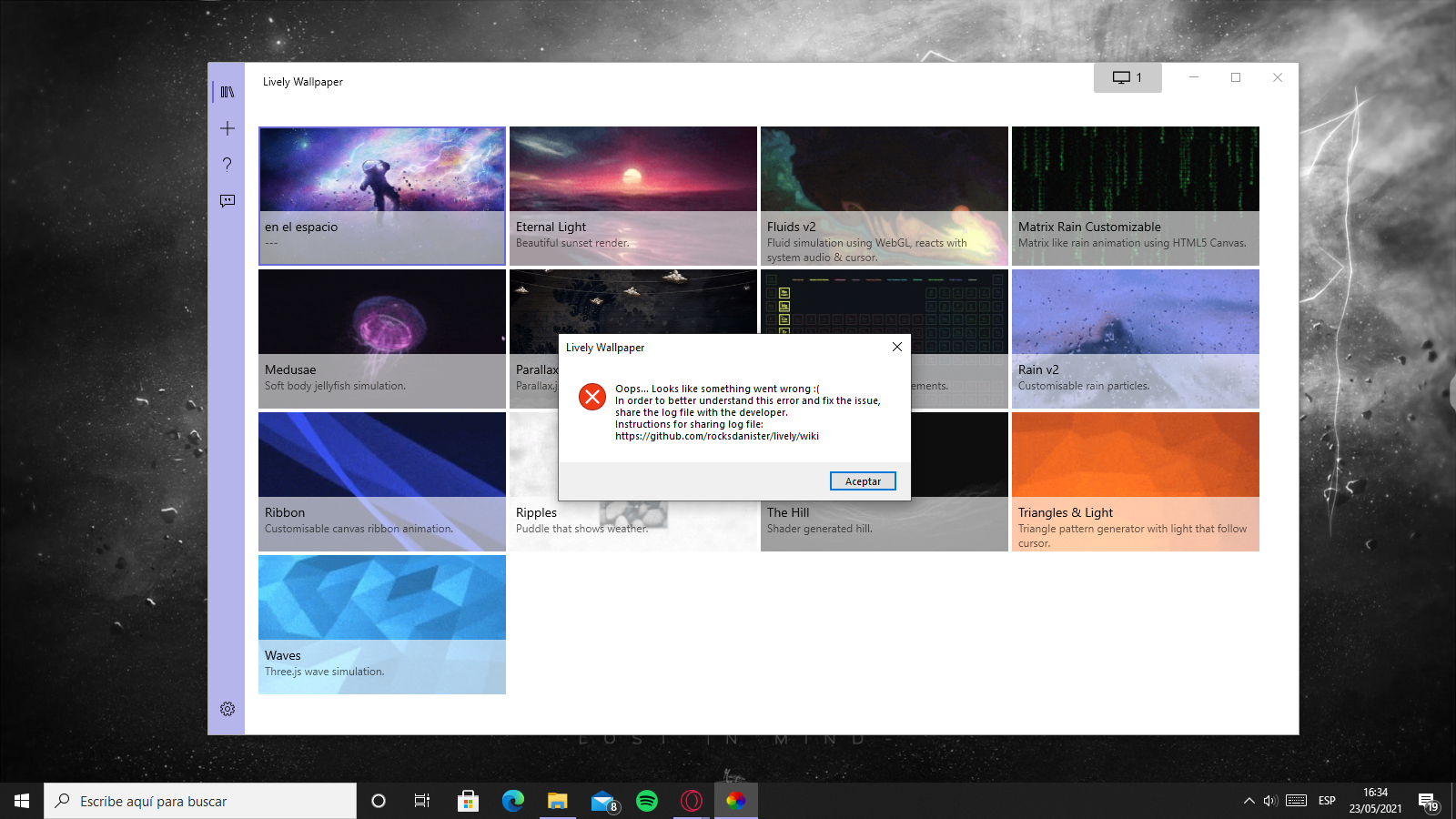Screen dimensions: 1456x819
Task: Open Microsoft Edge from the taskbar
Action: 512,801
